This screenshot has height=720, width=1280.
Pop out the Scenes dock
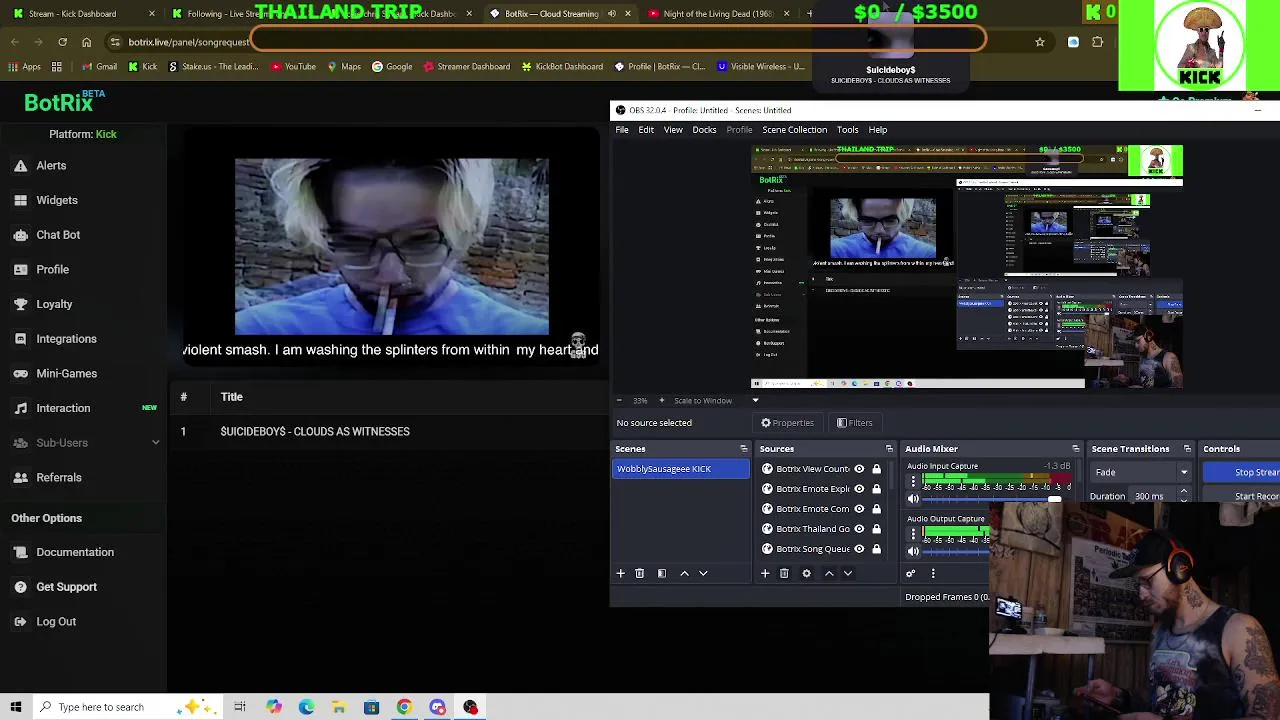[x=743, y=449]
